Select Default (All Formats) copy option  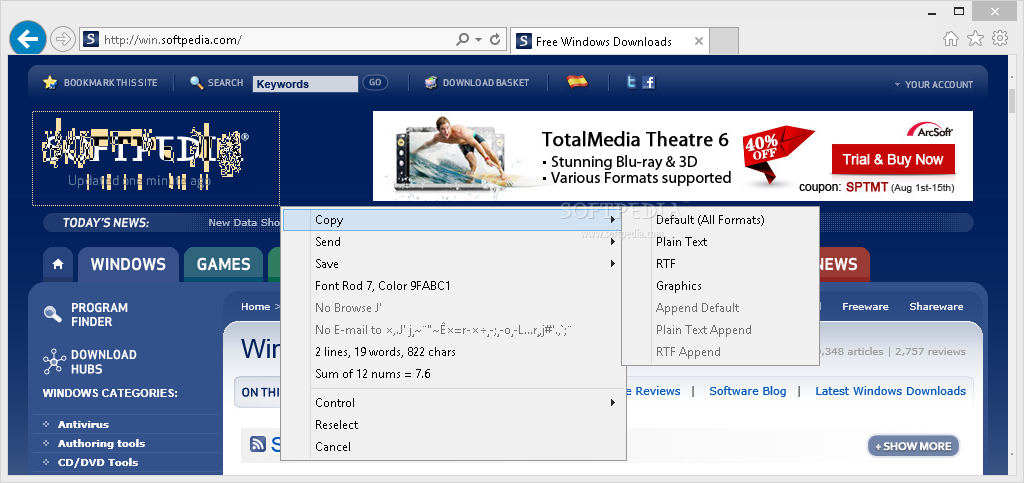721,220
